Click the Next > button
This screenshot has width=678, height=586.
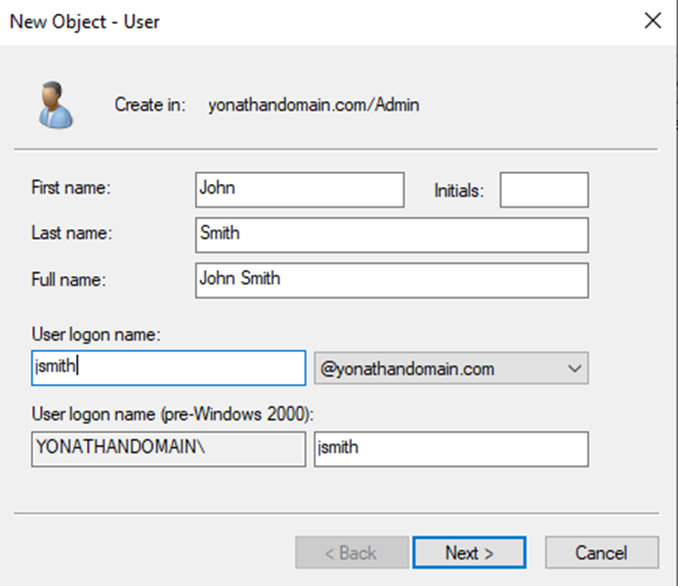point(469,553)
